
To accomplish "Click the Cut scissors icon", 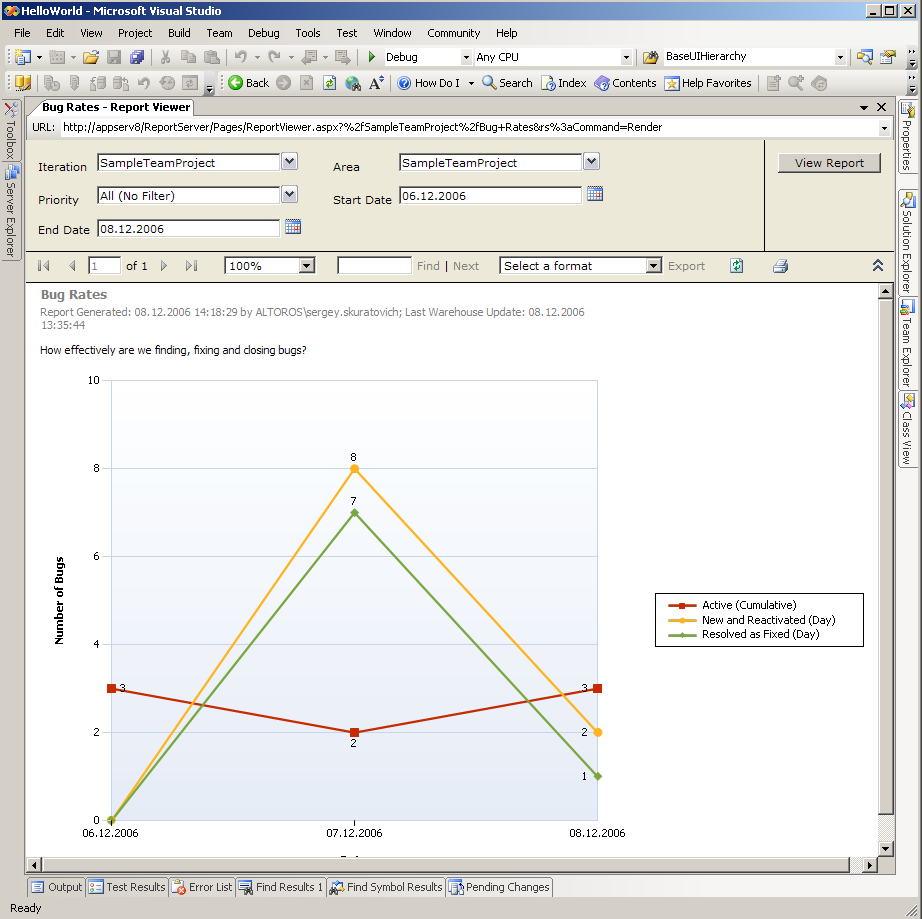I will pyautogui.click(x=165, y=57).
